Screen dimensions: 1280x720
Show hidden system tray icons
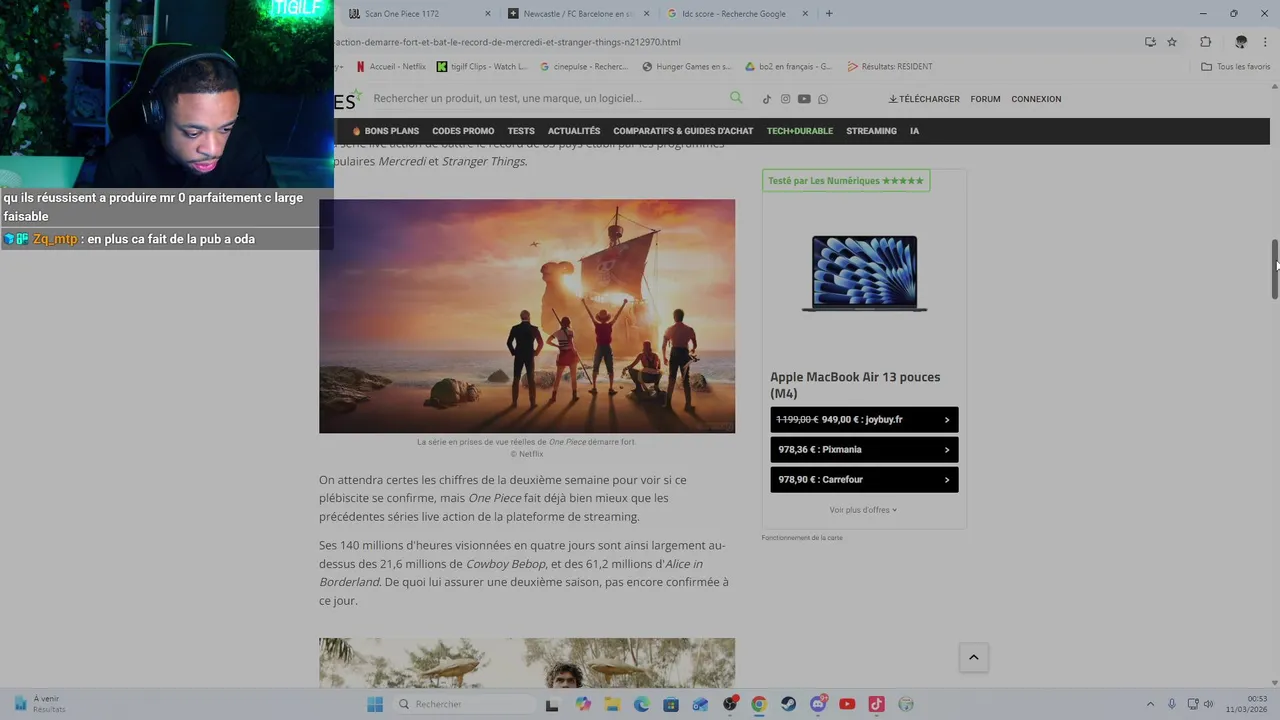1150,704
